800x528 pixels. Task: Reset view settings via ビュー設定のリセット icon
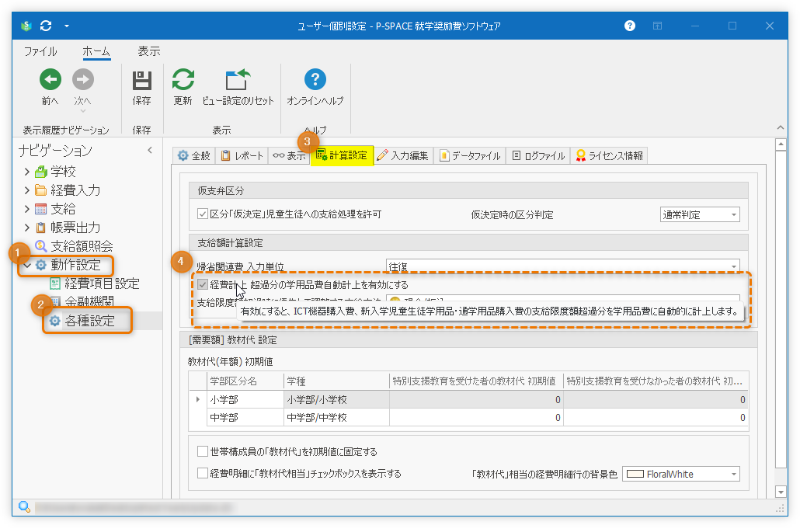pyautogui.click(x=238, y=80)
